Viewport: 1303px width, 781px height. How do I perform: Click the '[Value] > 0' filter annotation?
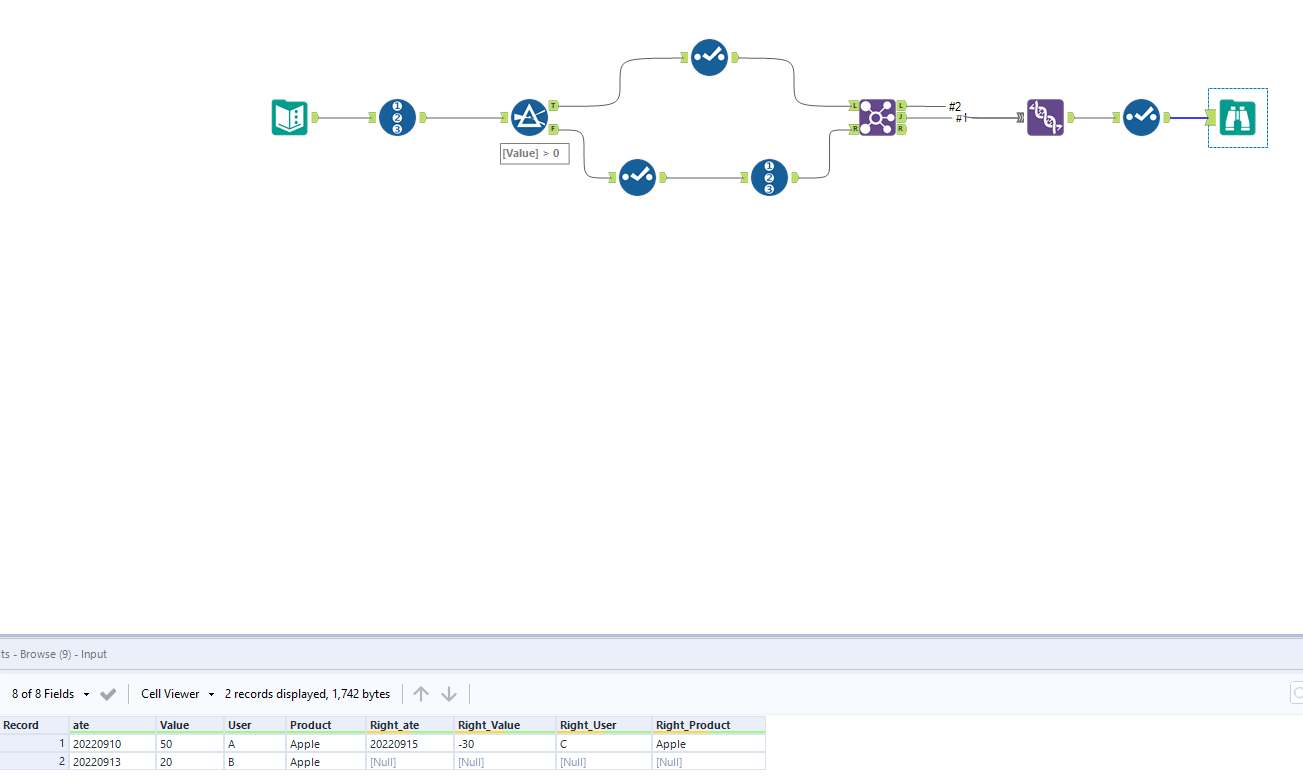tap(534, 153)
